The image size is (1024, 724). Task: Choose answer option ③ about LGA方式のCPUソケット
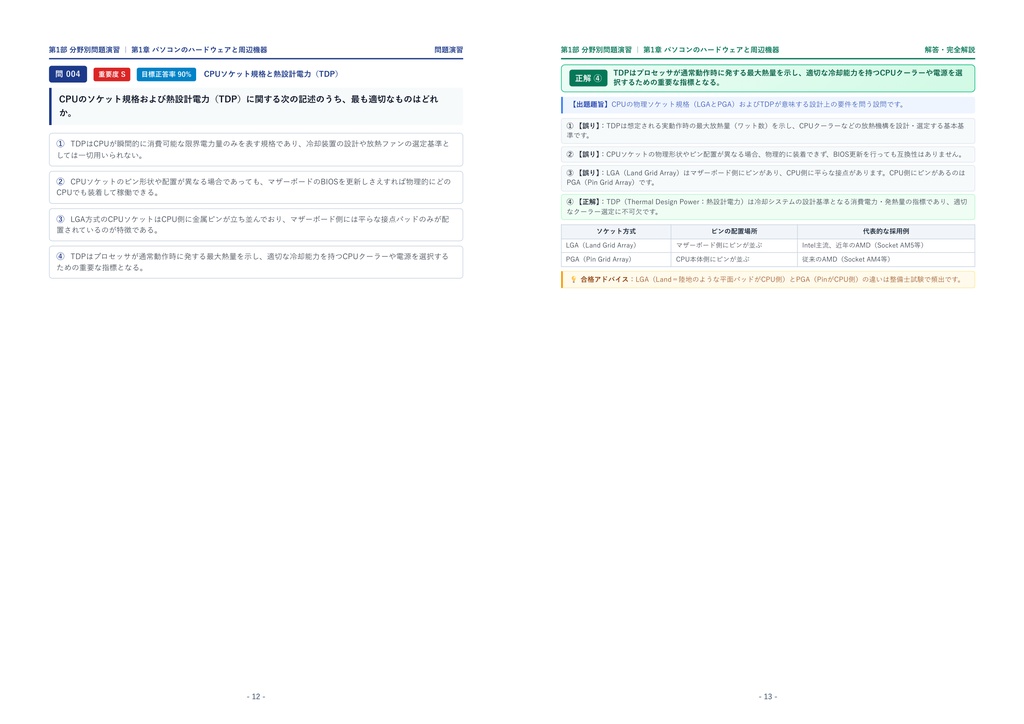(256, 225)
